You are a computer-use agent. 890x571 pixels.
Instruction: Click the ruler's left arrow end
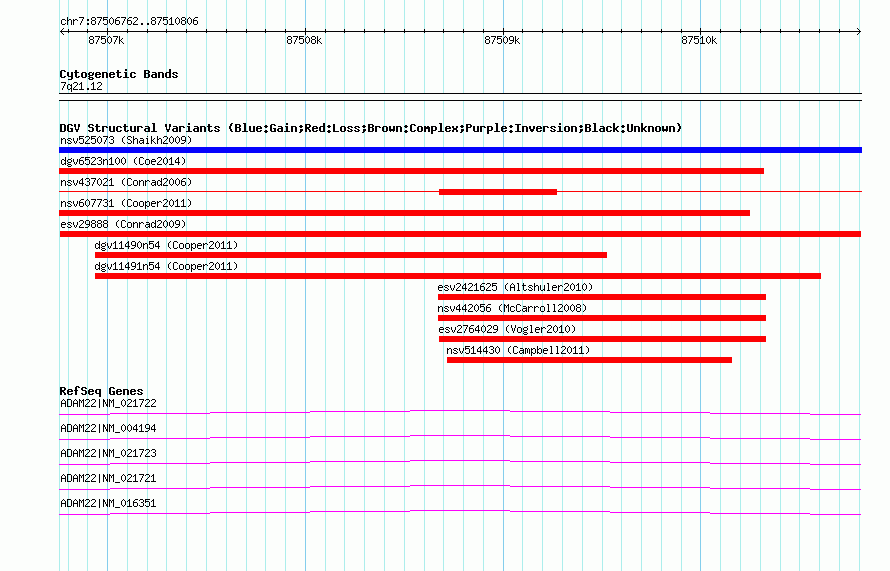pos(62,32)
